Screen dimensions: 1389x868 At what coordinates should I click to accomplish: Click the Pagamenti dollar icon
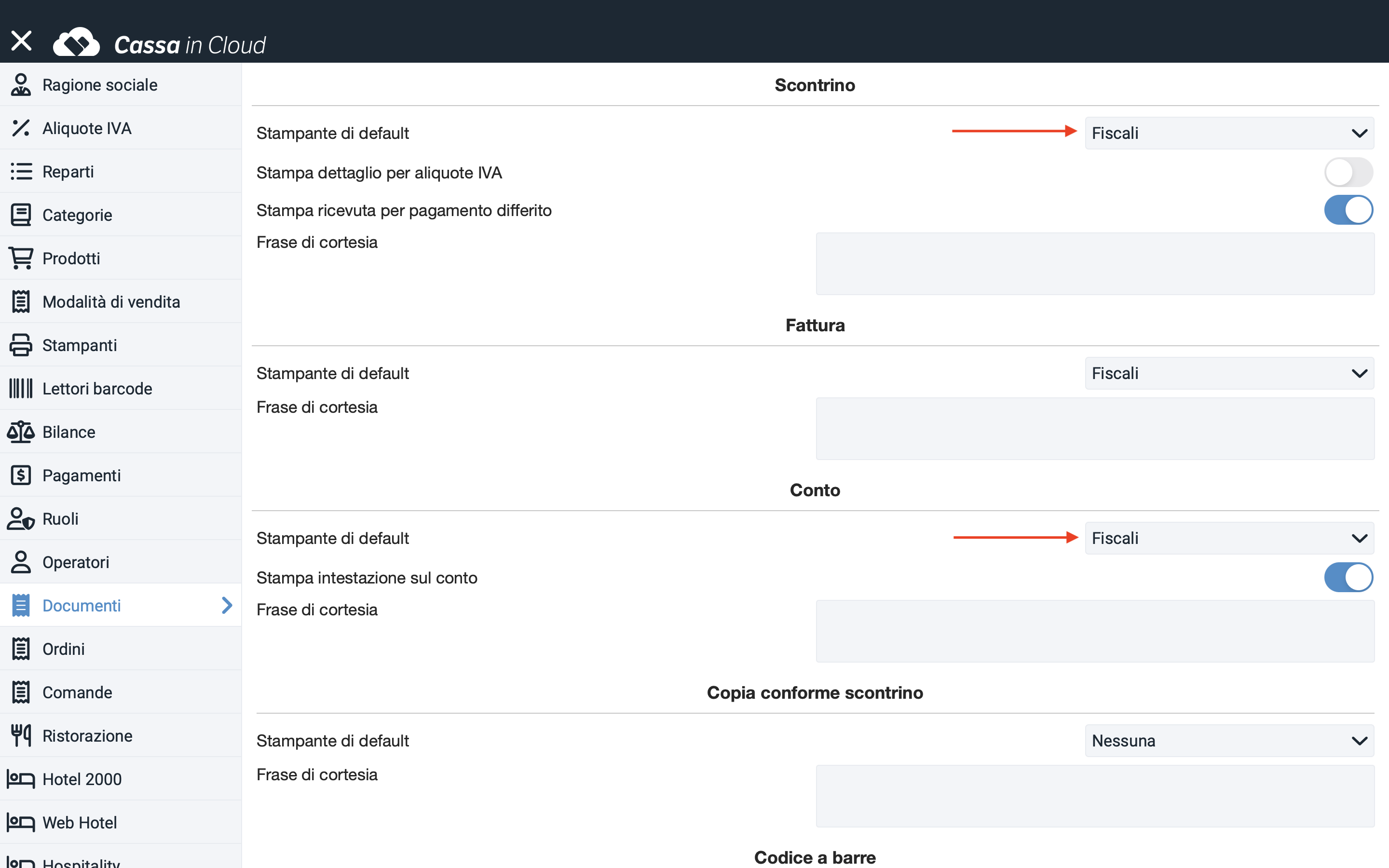pyautogui.click(x=21, y=475)
